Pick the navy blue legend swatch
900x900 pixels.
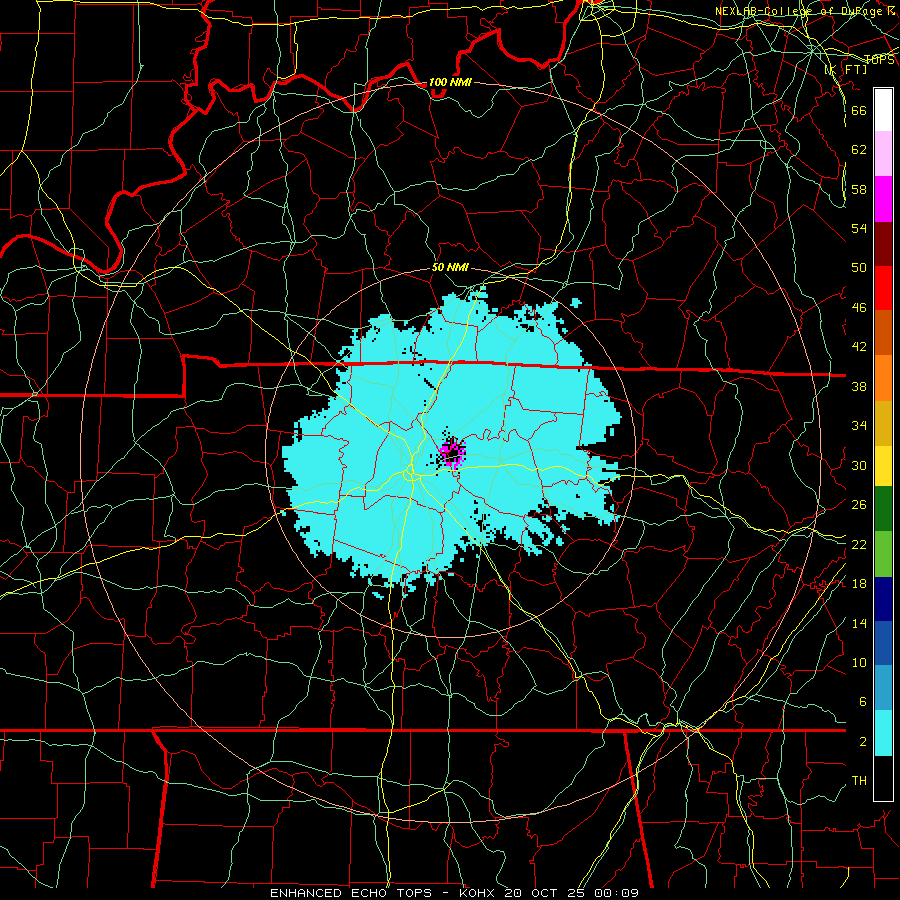click(883, 599)
